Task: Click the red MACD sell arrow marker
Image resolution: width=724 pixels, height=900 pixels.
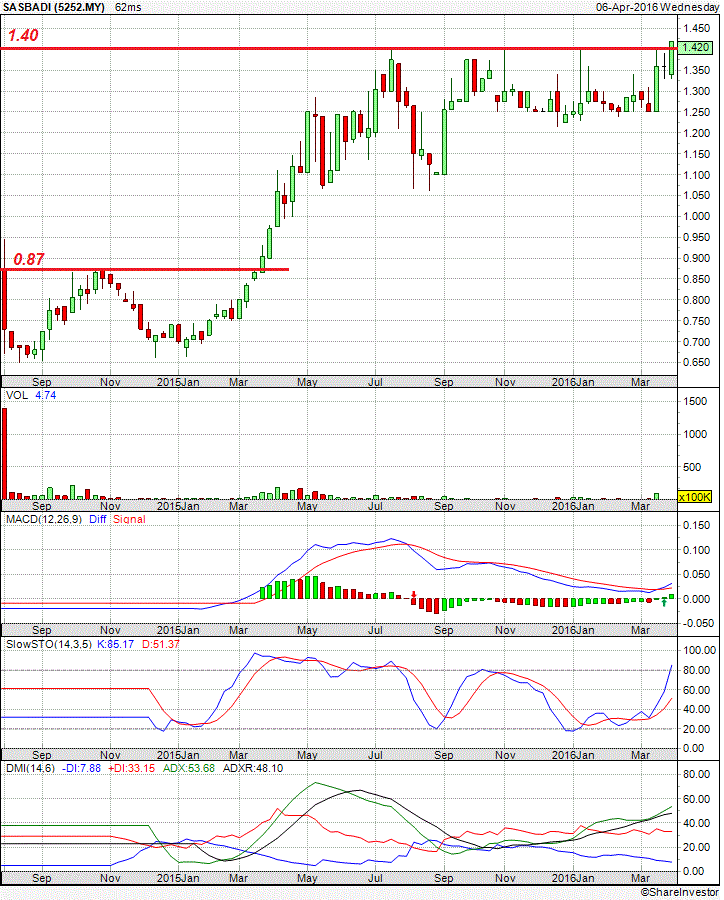Action: click(x=413, y=595)
